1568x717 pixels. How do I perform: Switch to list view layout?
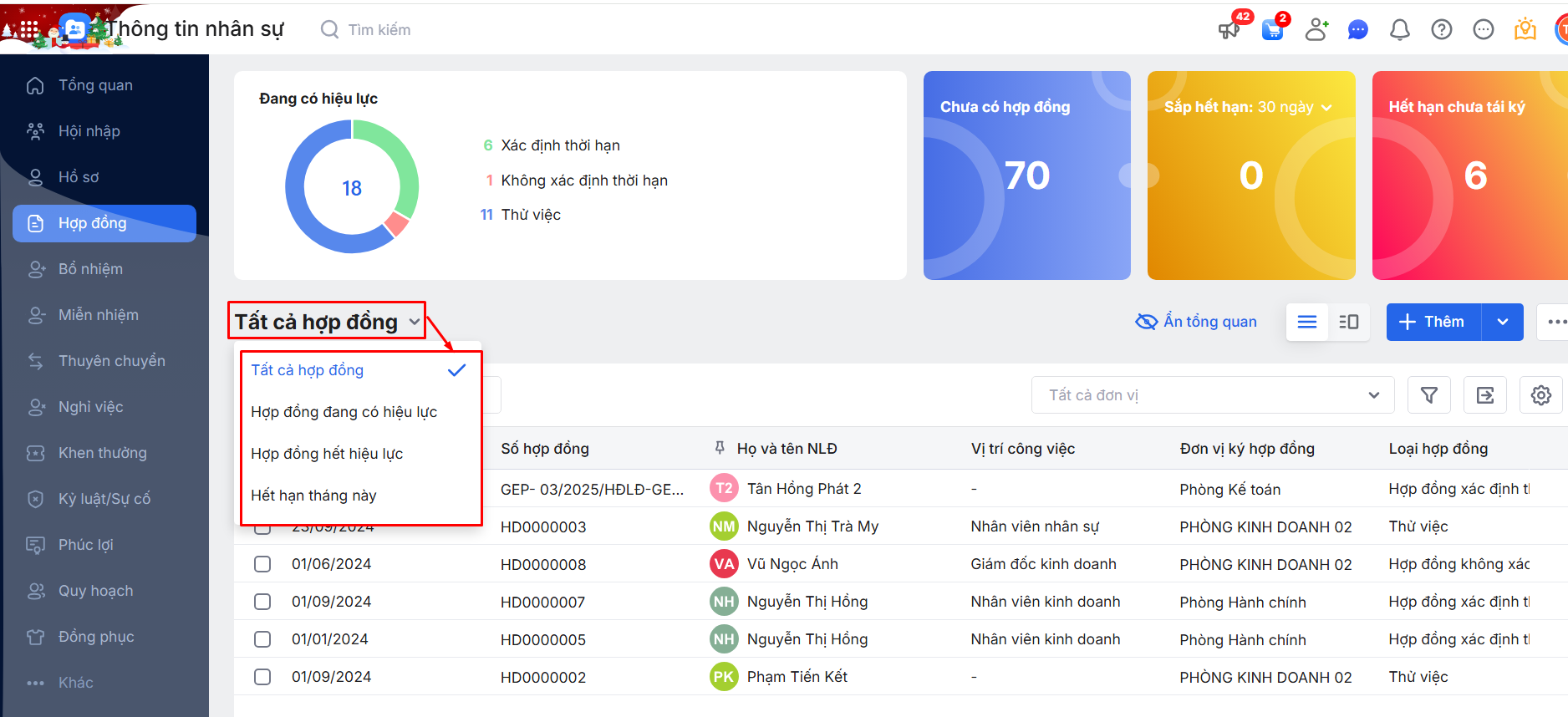click(1307, 322)
